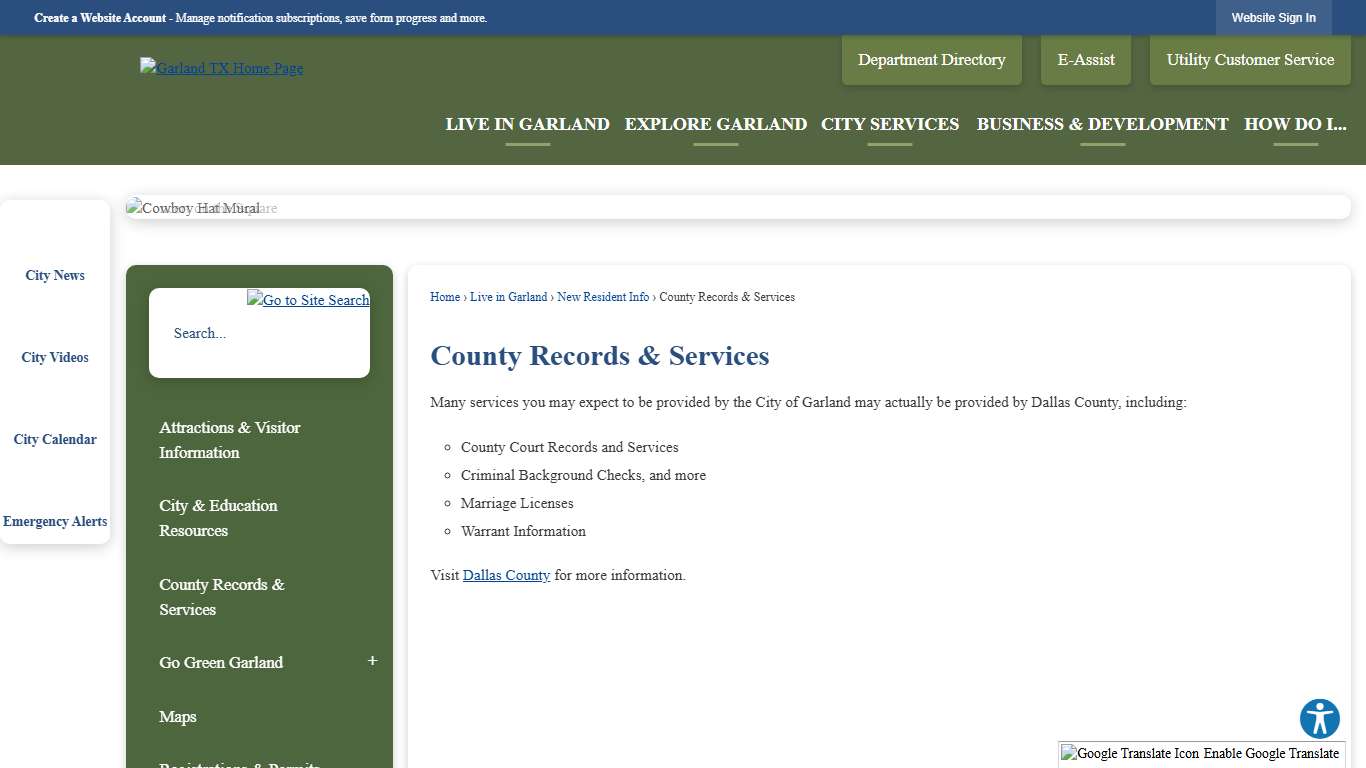This screenshot has height=768, width=1366.
Task: Select the Explore Garland navigation item
Action: (x=715, y=124)
